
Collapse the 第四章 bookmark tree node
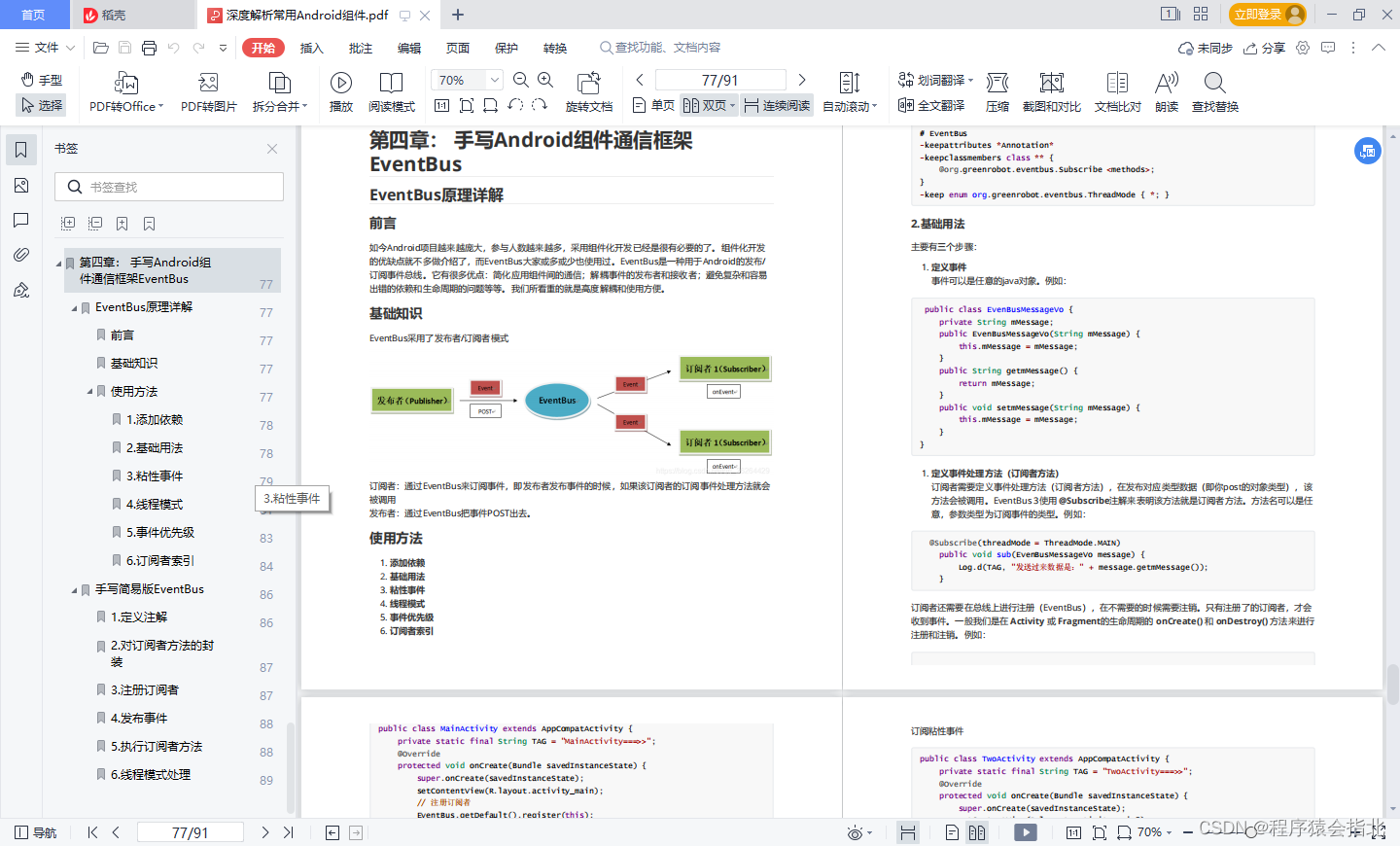[58, 264]
